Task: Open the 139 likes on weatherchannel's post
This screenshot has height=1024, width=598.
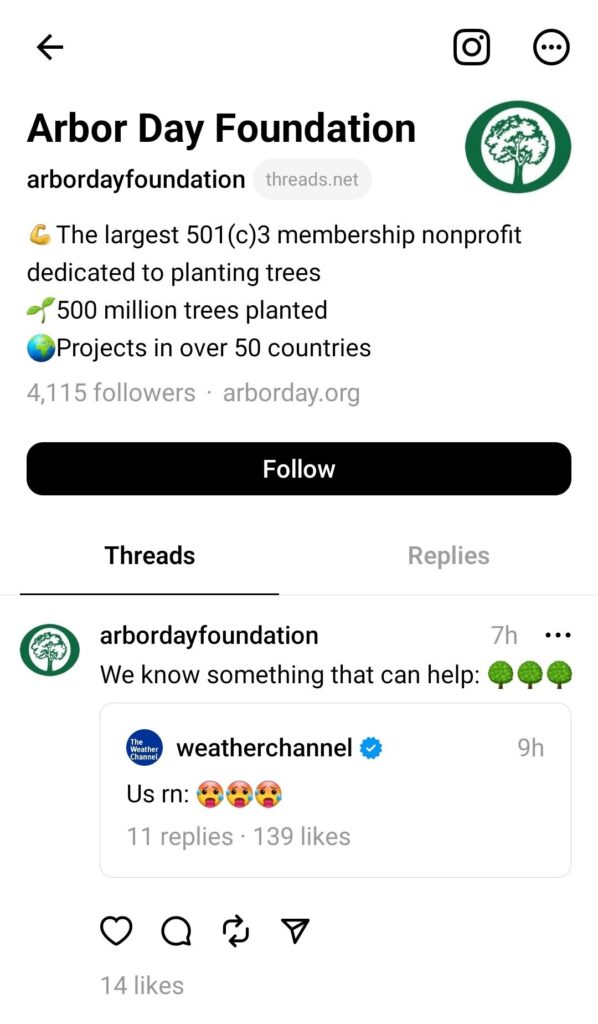Action: 303,836
